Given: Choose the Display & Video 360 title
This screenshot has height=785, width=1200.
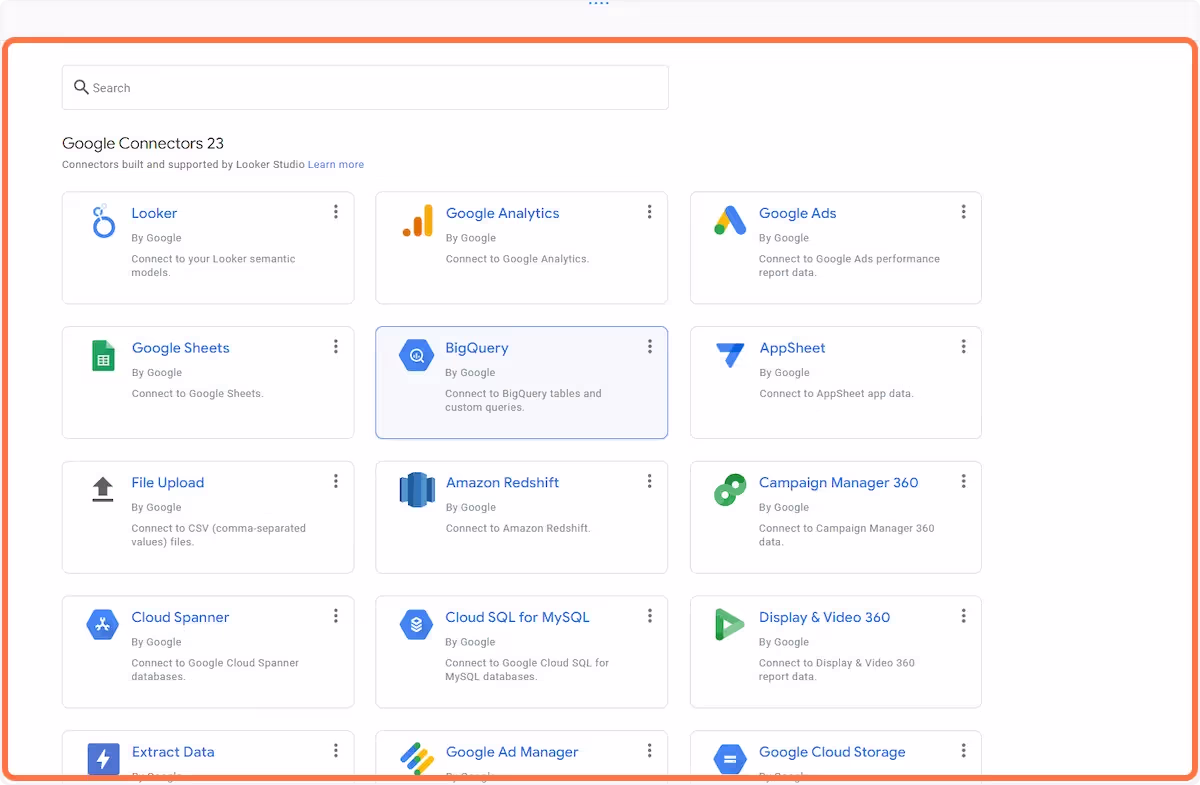Looking at the screenshot, I should click(x=824, y=618).
